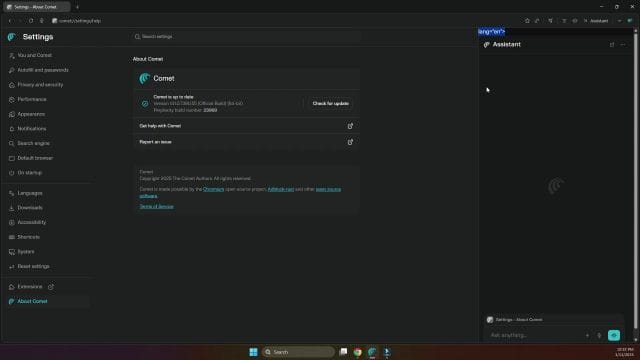
Task: Open the You and Comet settings section
Action: pos(35,55)
